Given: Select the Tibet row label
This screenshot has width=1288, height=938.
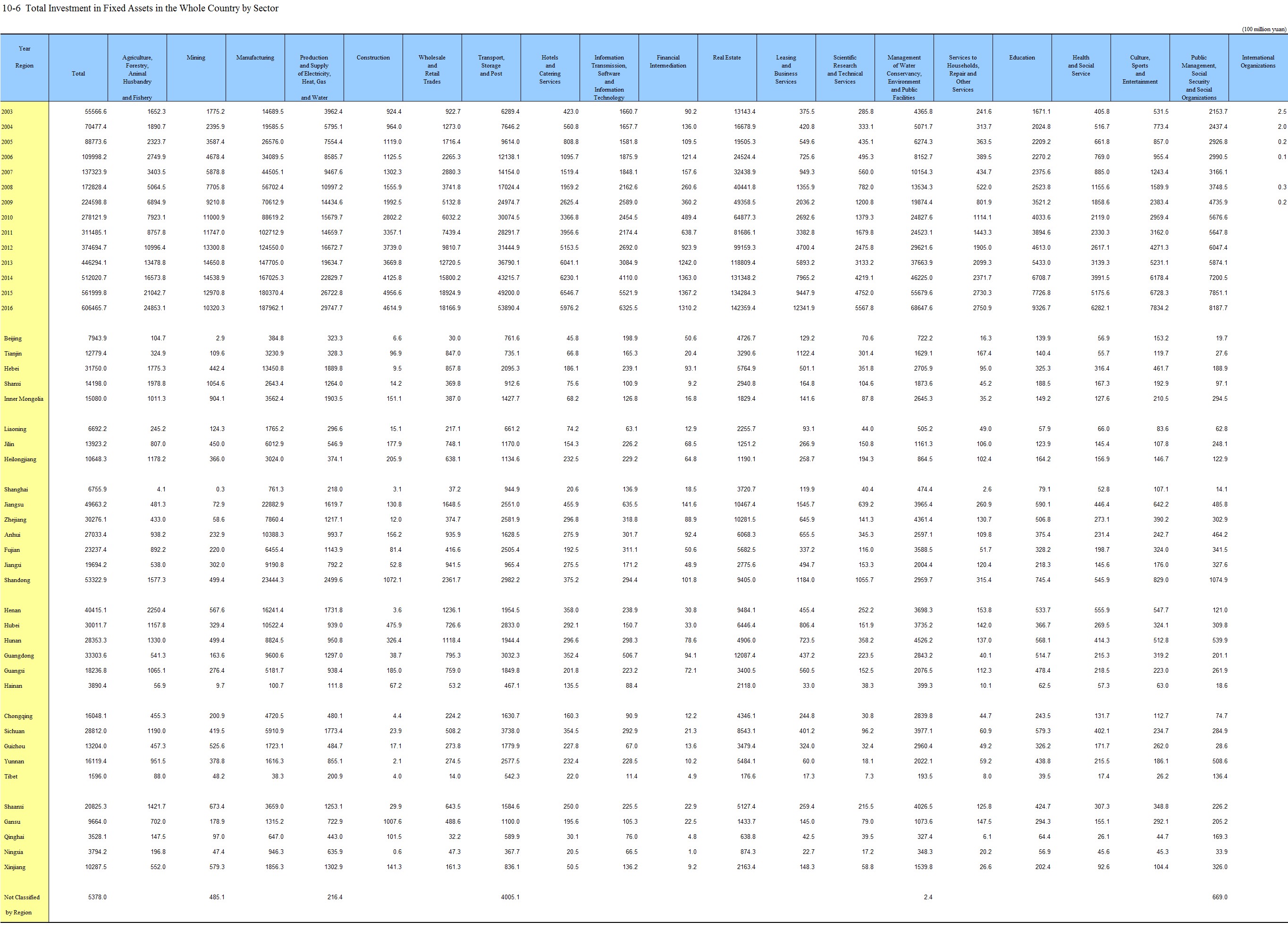Looking at the screenshot, I should (x=11, y=776).
